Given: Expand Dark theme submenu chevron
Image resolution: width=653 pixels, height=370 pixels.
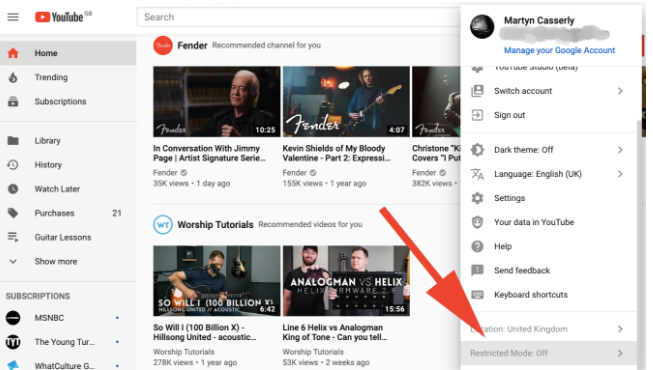Looking at the screenshot, I should coord(621,150).
